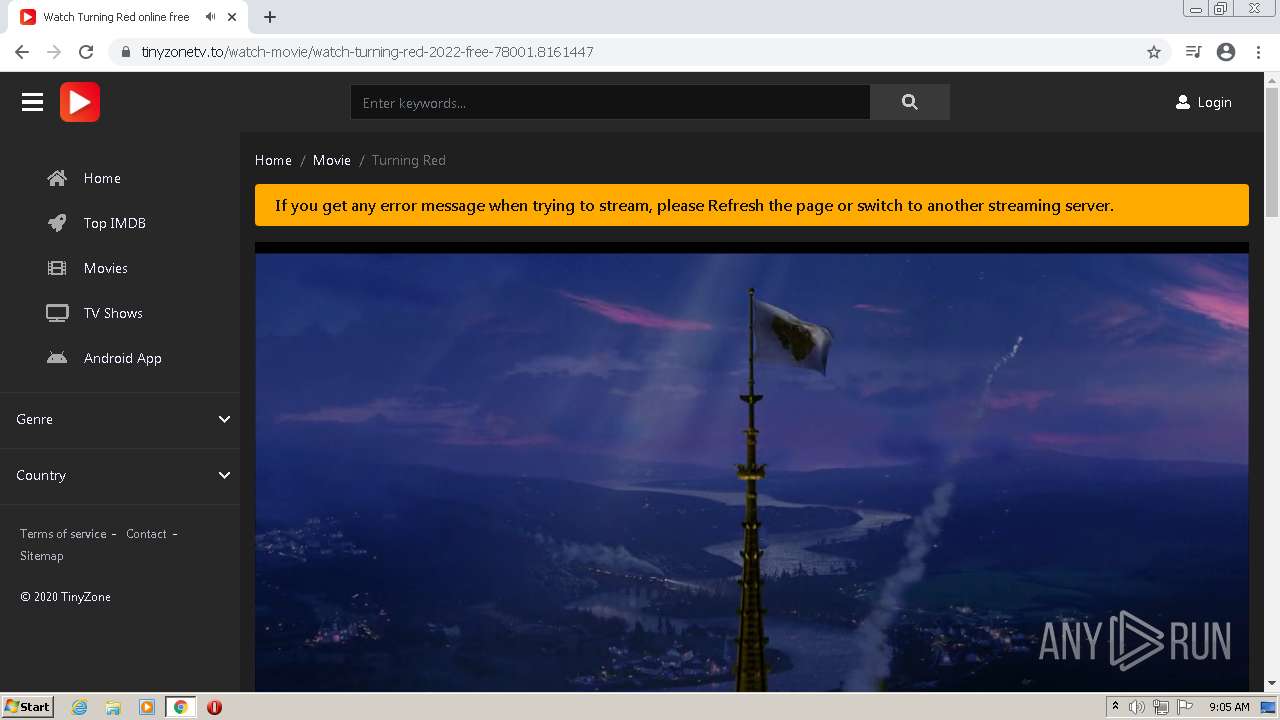The width and height of the screenshot is (1280, 720).
Task: Open the Sitemap link
Action: (42, 556)
